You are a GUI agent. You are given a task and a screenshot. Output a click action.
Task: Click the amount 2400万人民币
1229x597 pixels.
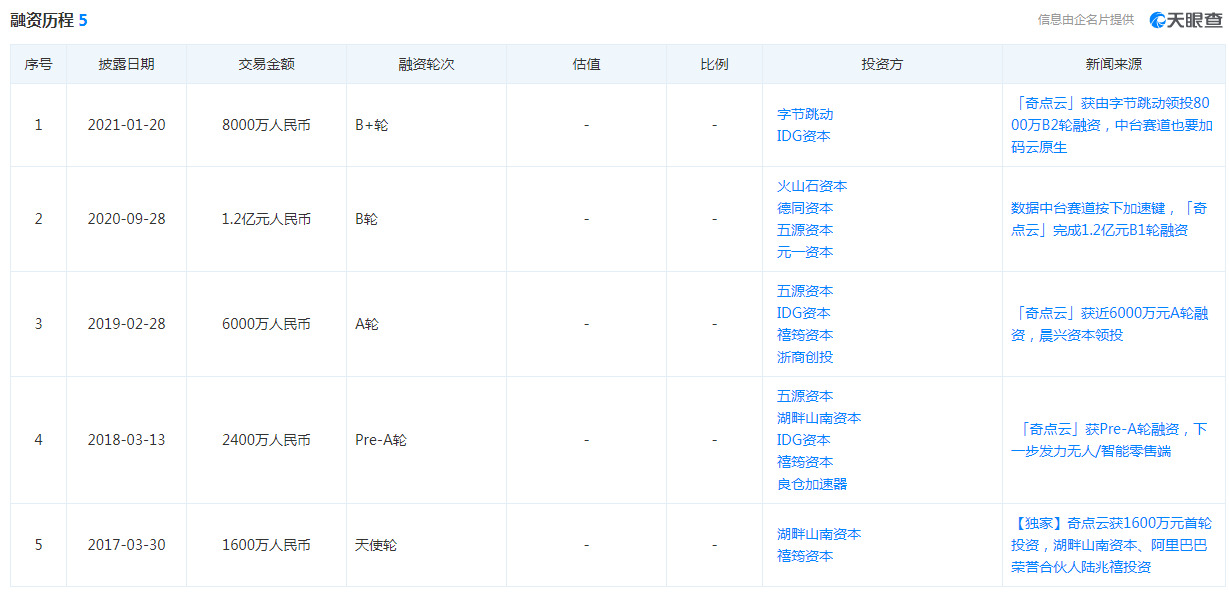tap(267, 440)
